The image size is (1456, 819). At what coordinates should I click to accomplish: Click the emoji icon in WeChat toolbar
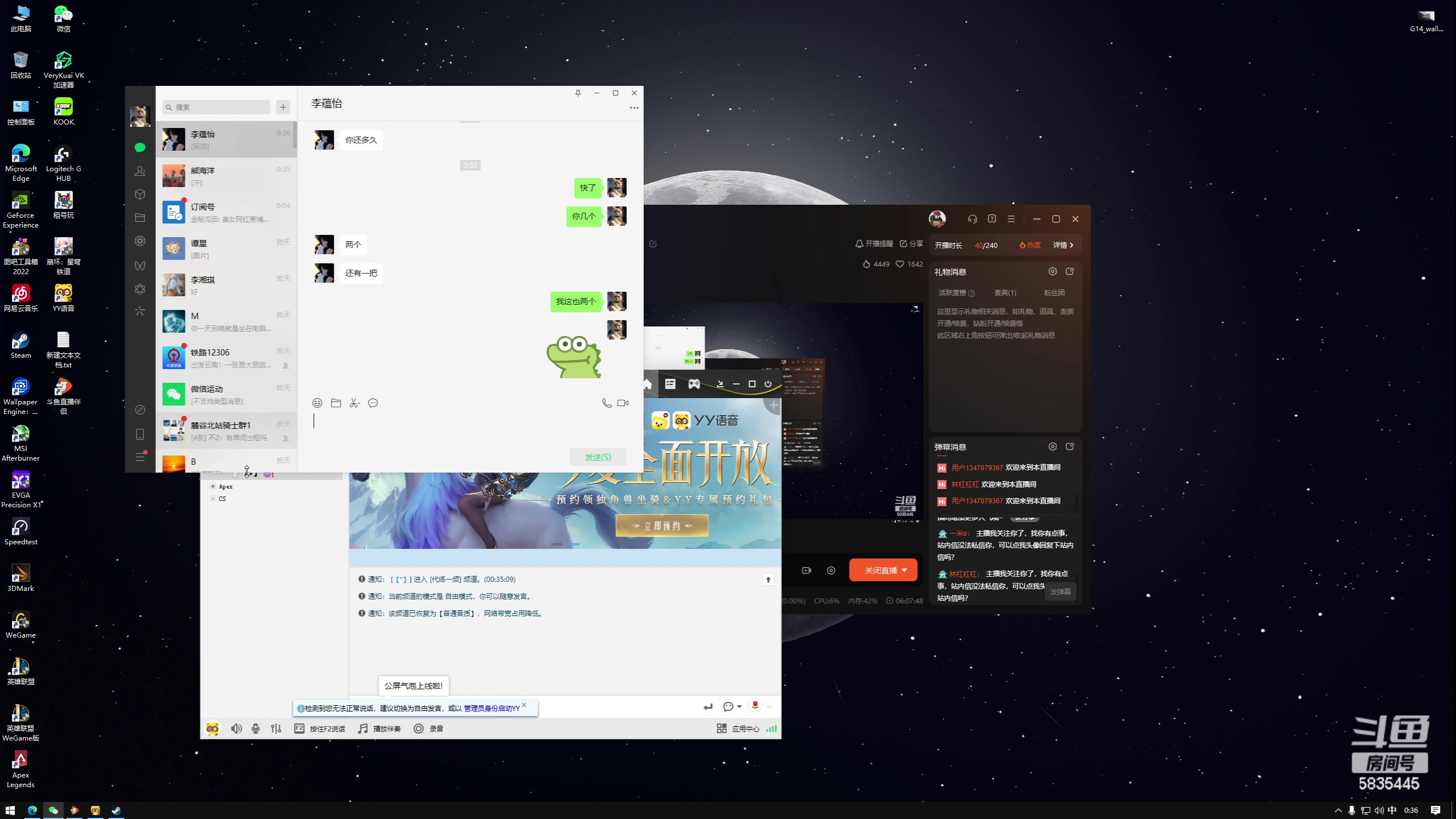(x=317, y=403)
